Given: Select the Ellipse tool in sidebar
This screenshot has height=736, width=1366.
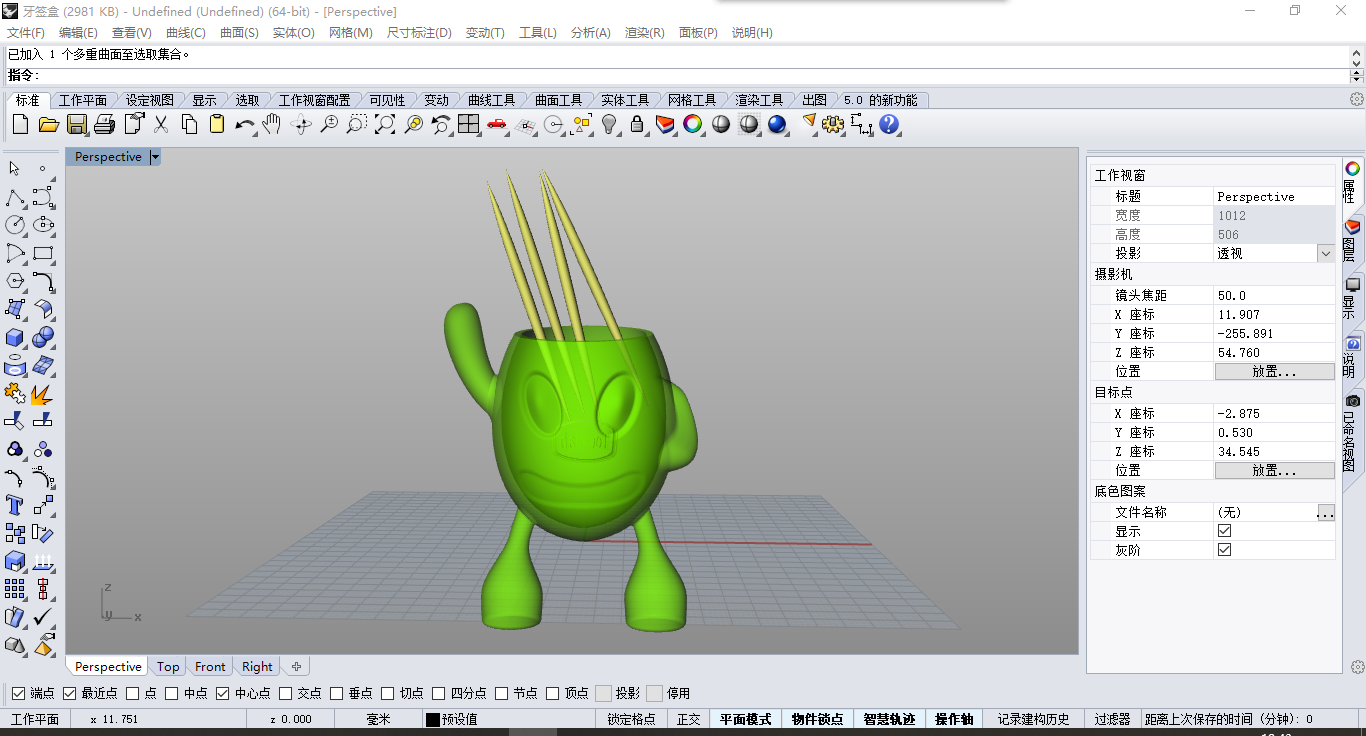Looking at the screenshot, I should pyautogui.click(x=43, y=225).
